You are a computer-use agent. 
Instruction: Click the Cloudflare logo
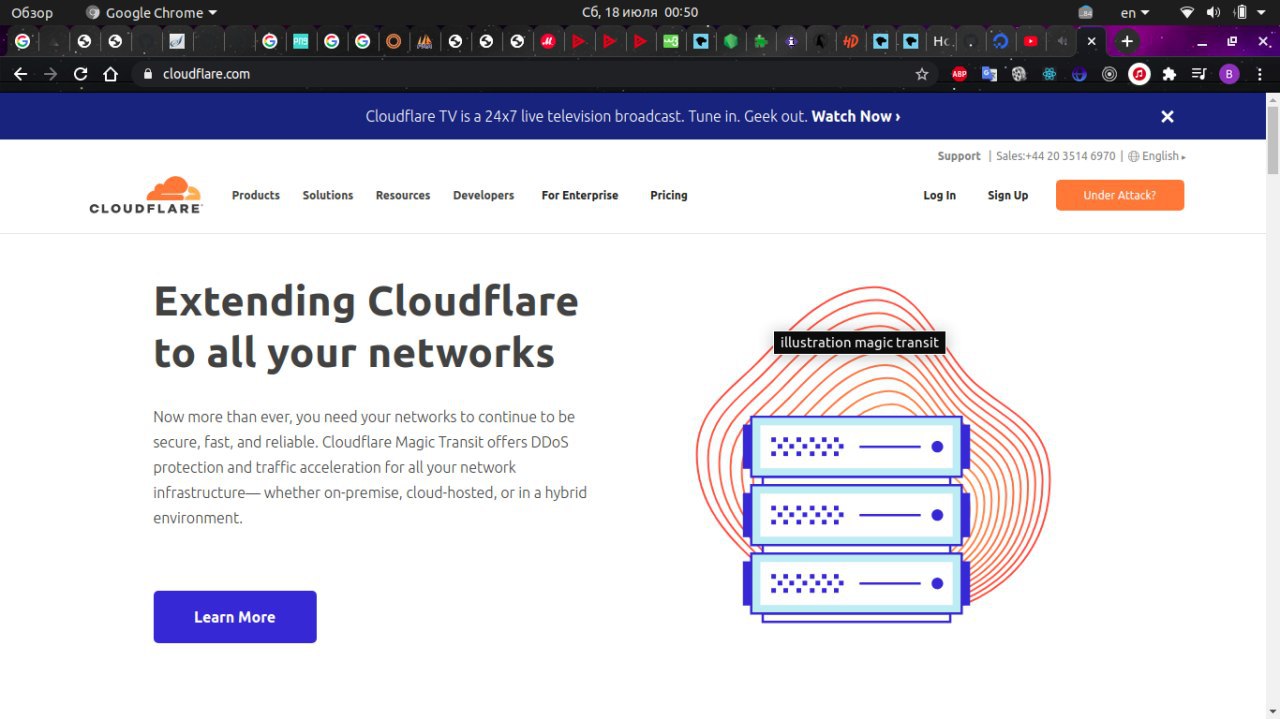coord(146,195)
